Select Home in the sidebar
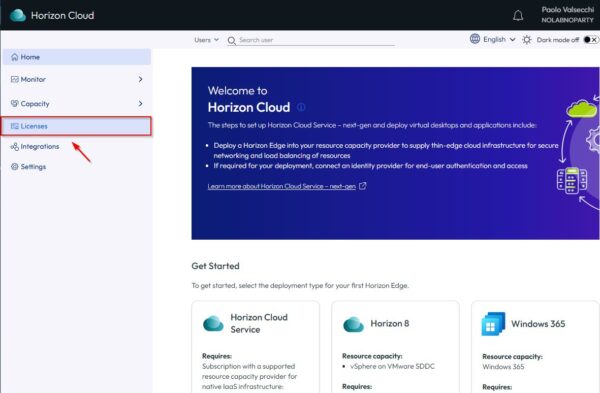Image resolution: width=600 pixels, height=393 pixels. 77,57
